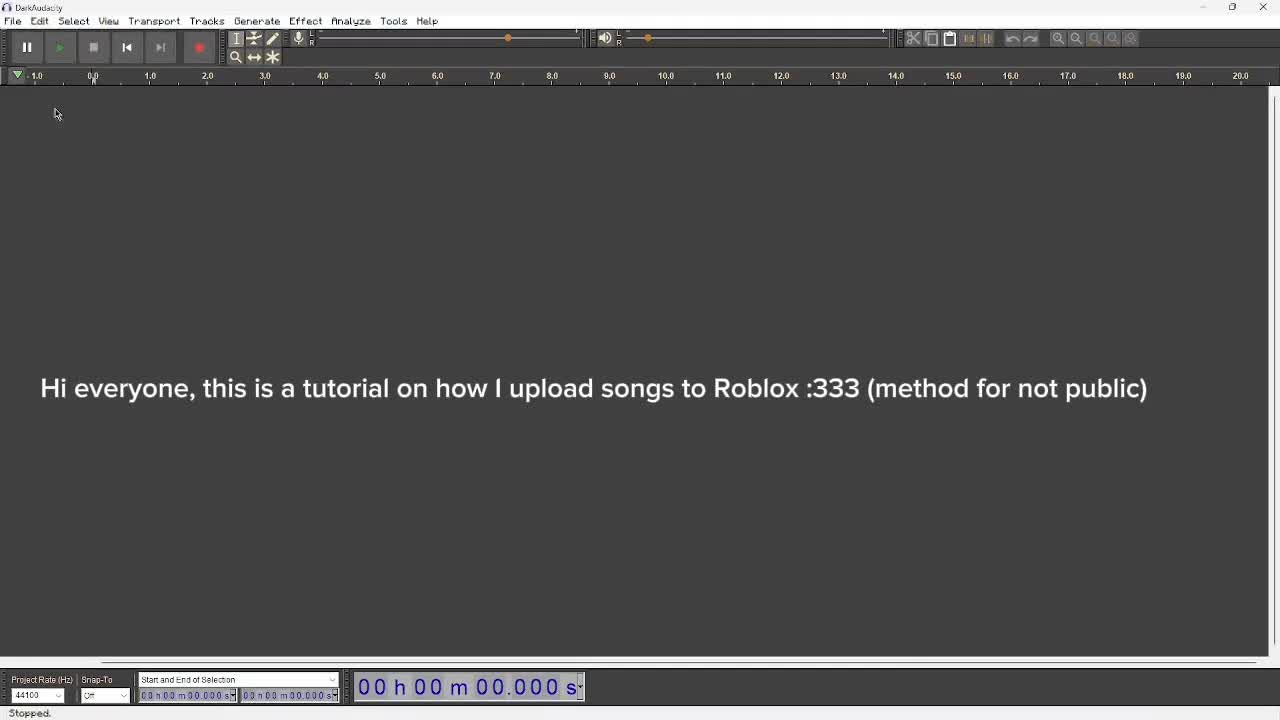Click the Cut scissors icon
The width and height of the screenshot is (1280, 720).
click(x=913, y=38)
